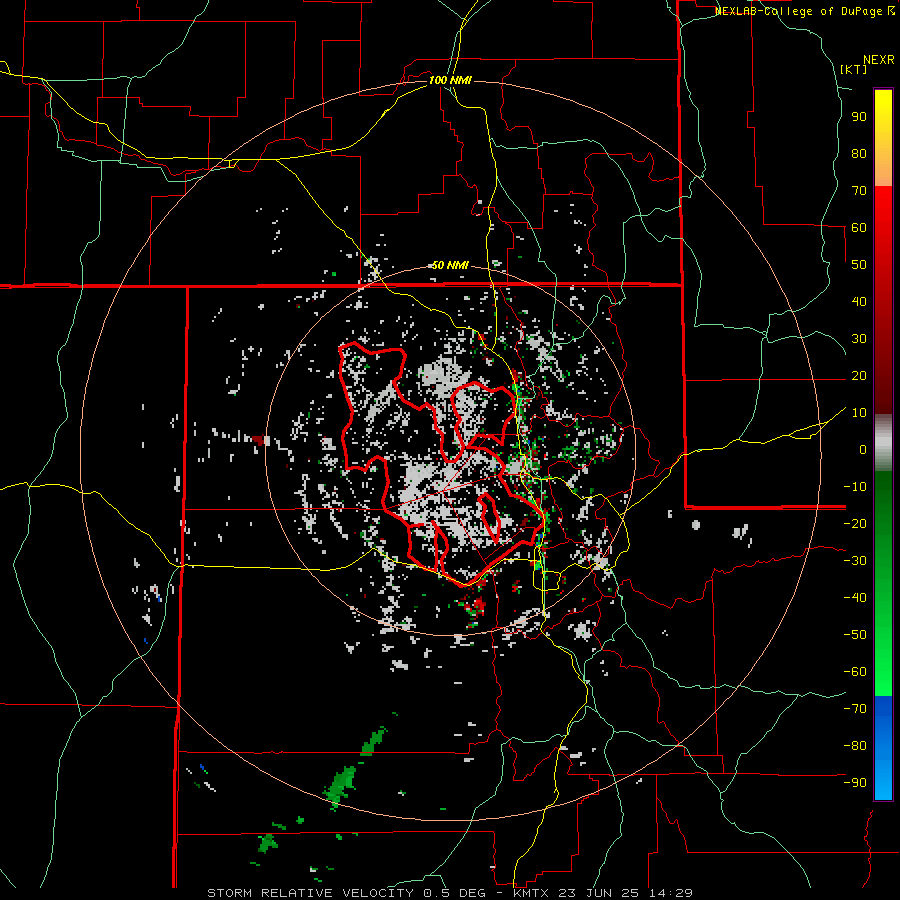Click the -80 value on the velocity scale

(x=855, y=746)
